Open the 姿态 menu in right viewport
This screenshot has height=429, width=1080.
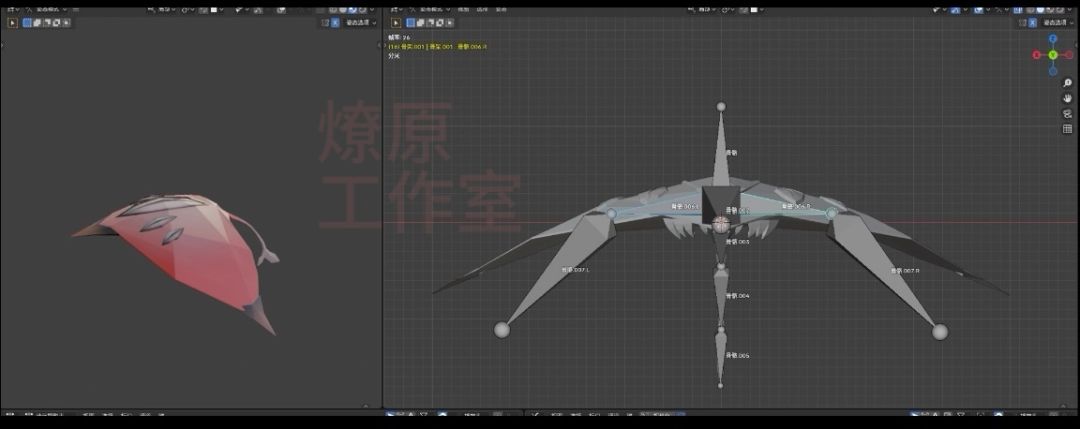(x=501, y=10)
